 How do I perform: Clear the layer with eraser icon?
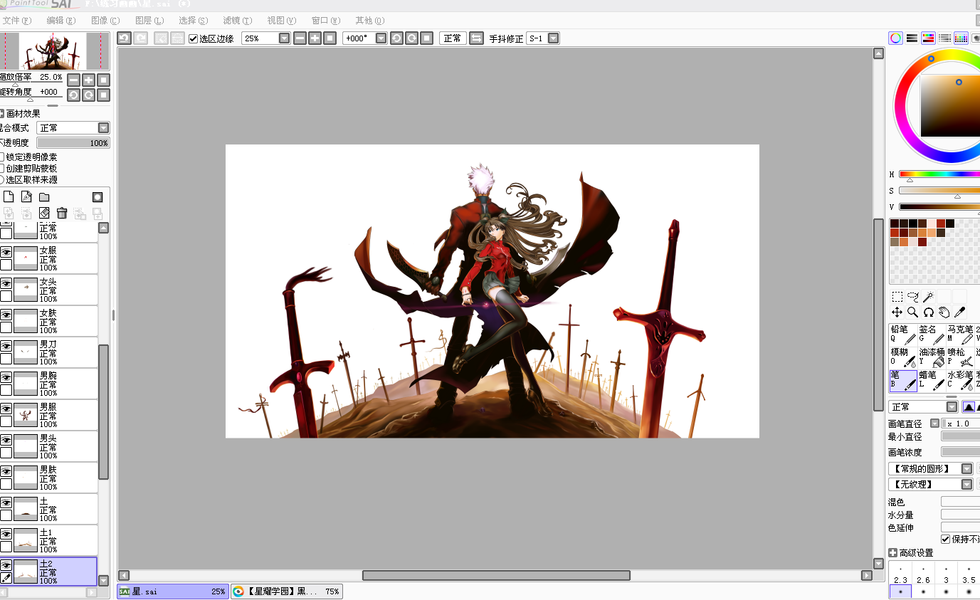44,213
